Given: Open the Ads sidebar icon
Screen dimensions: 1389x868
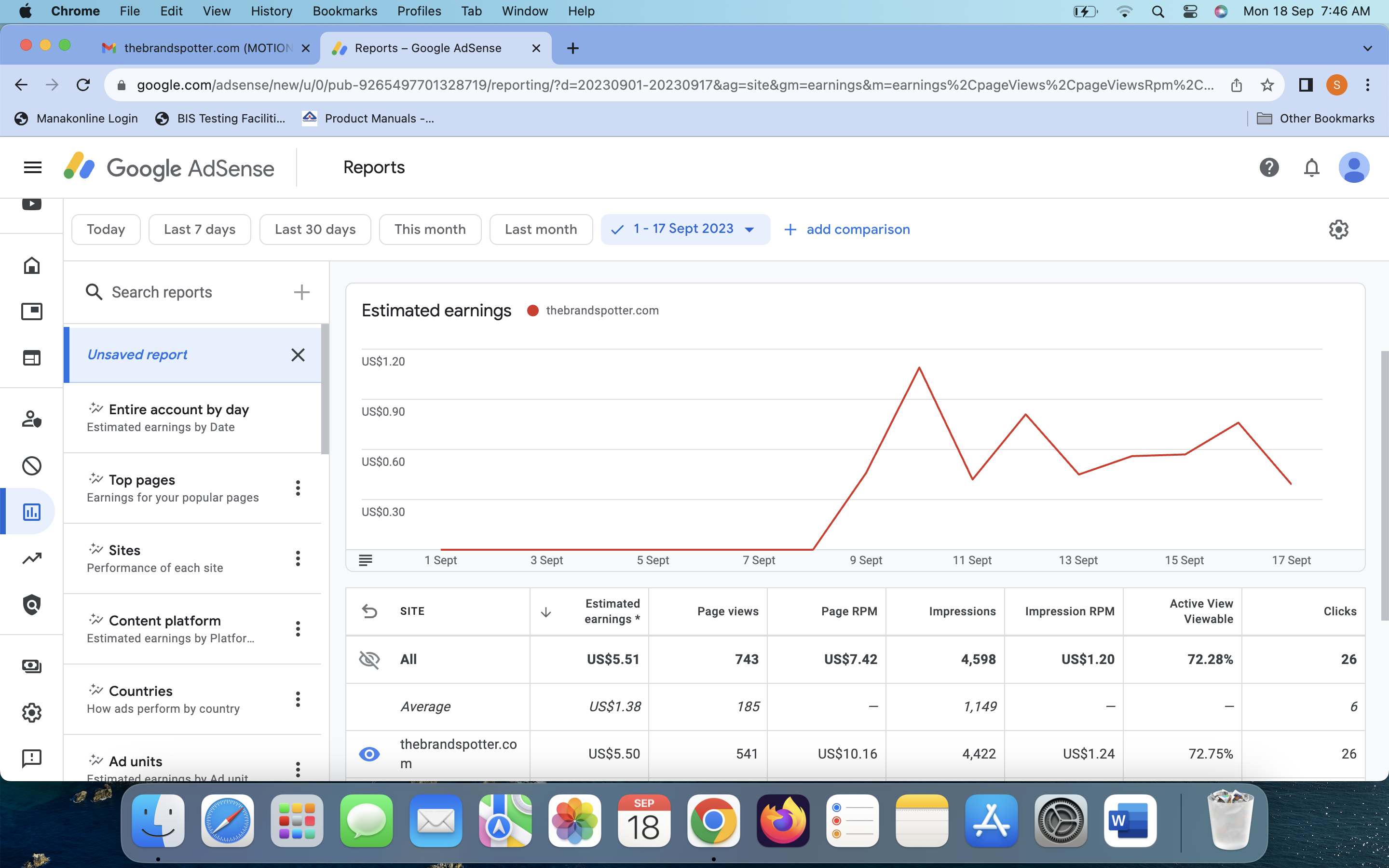Looking at the screenshot, I should pyautogui.click(x=31, y=312).
